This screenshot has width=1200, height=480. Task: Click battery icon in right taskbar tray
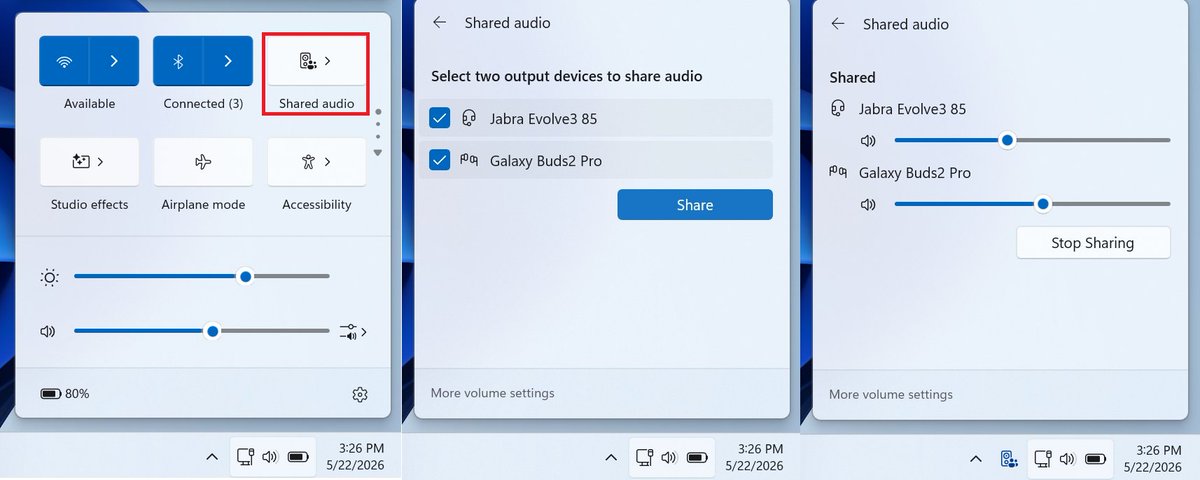coord(1096,457)
